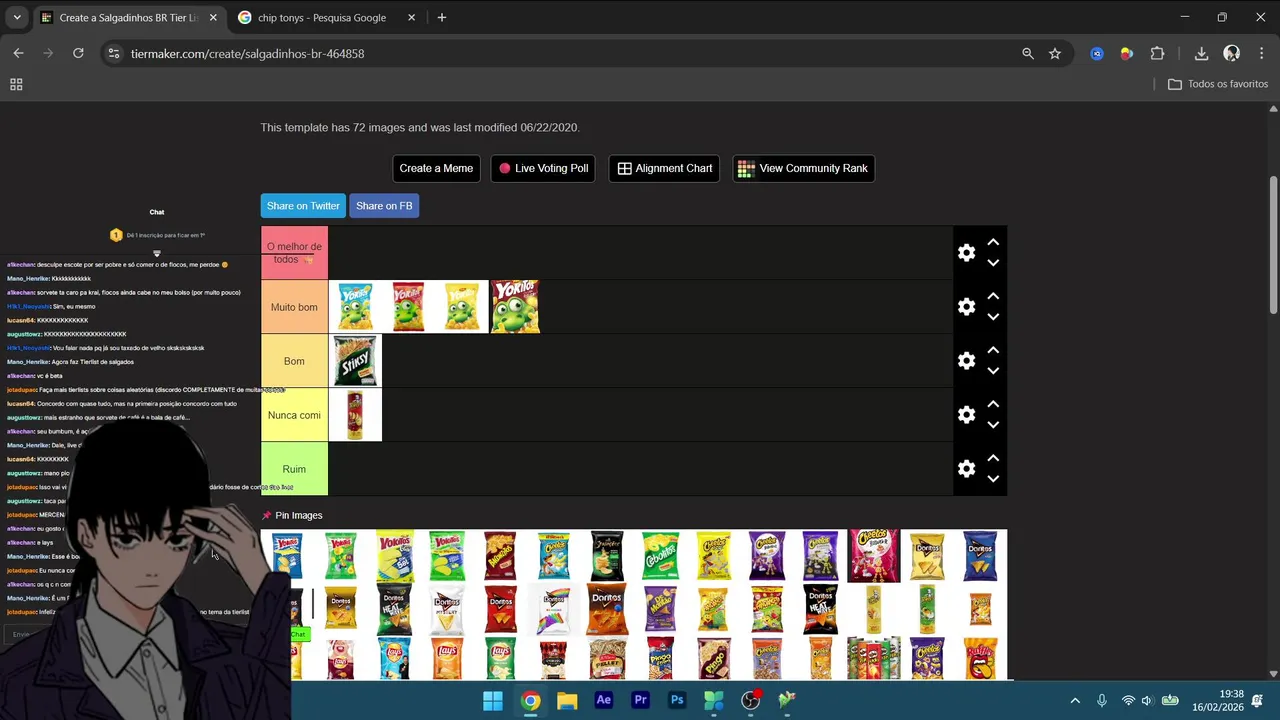Move 'Nunca comi' row down

(x=993, y=425)
